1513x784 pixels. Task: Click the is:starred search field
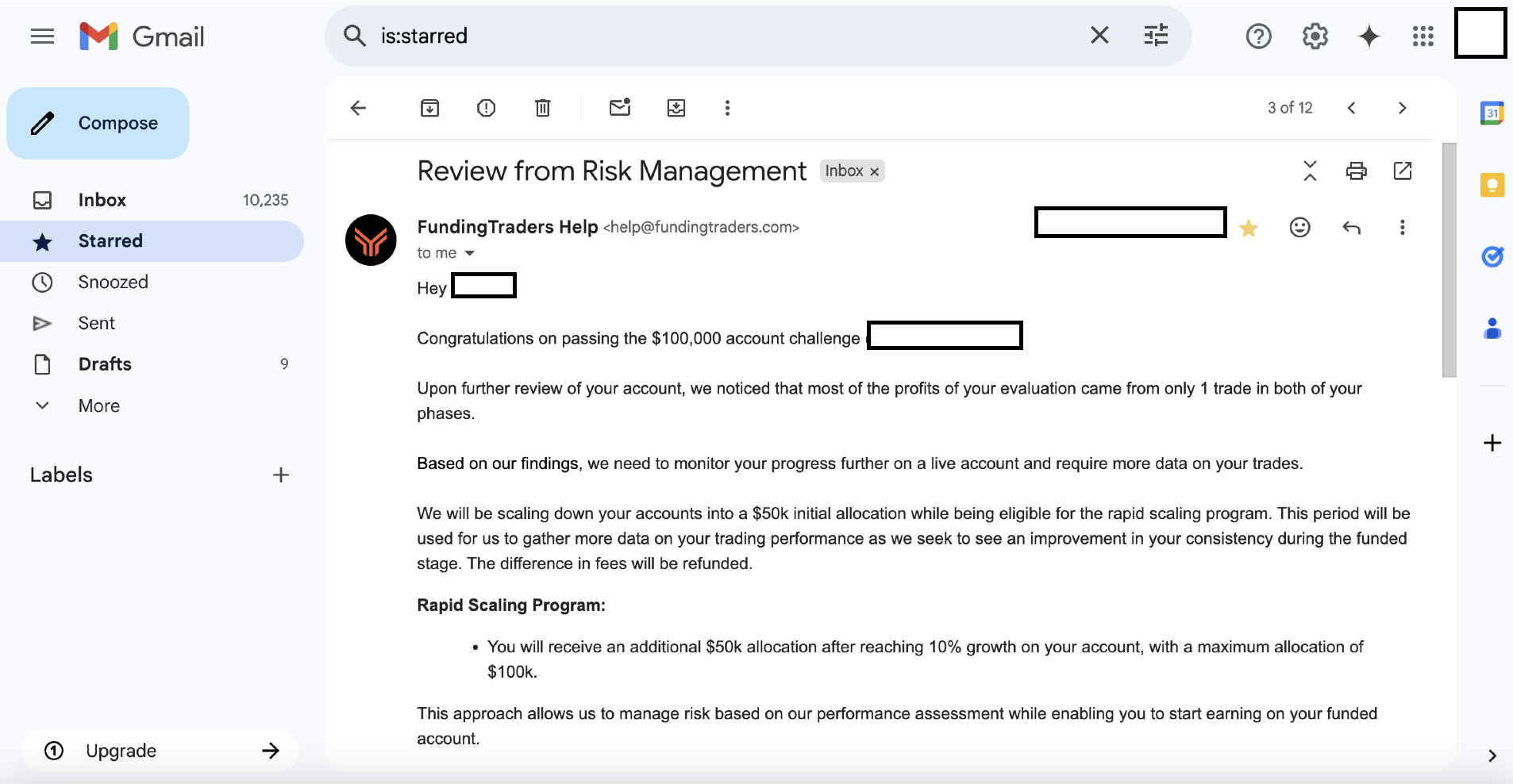pos(714,36)
